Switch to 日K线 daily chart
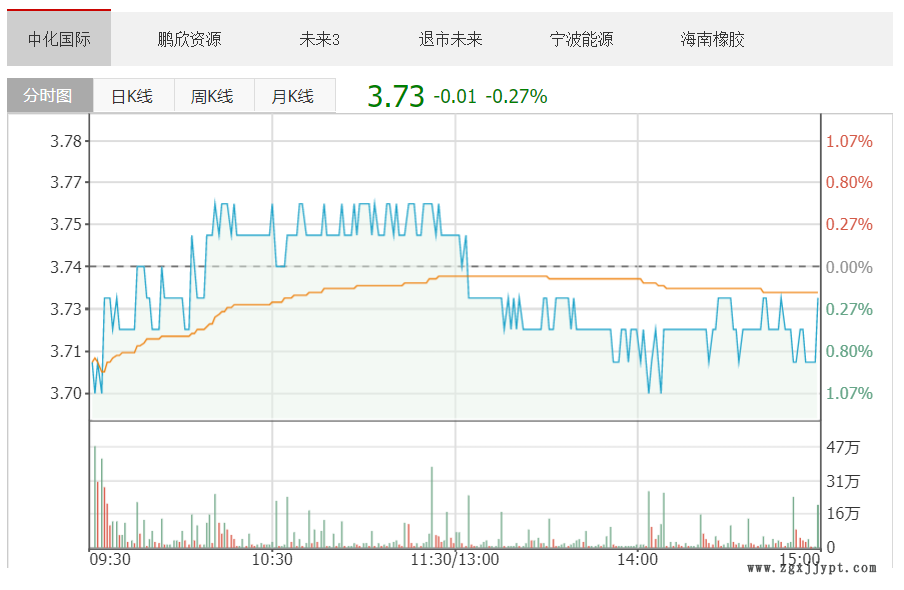 133,96
